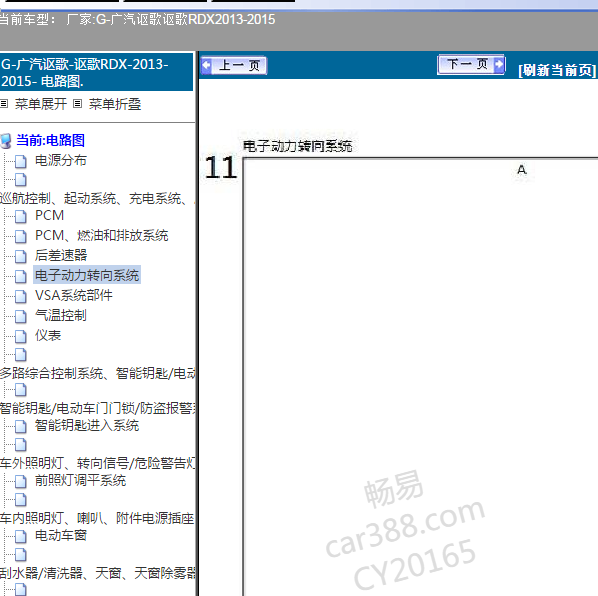Viewport: 598px width, 596px height.
Task: Open the PCM tree item
Action: point(49,215)
